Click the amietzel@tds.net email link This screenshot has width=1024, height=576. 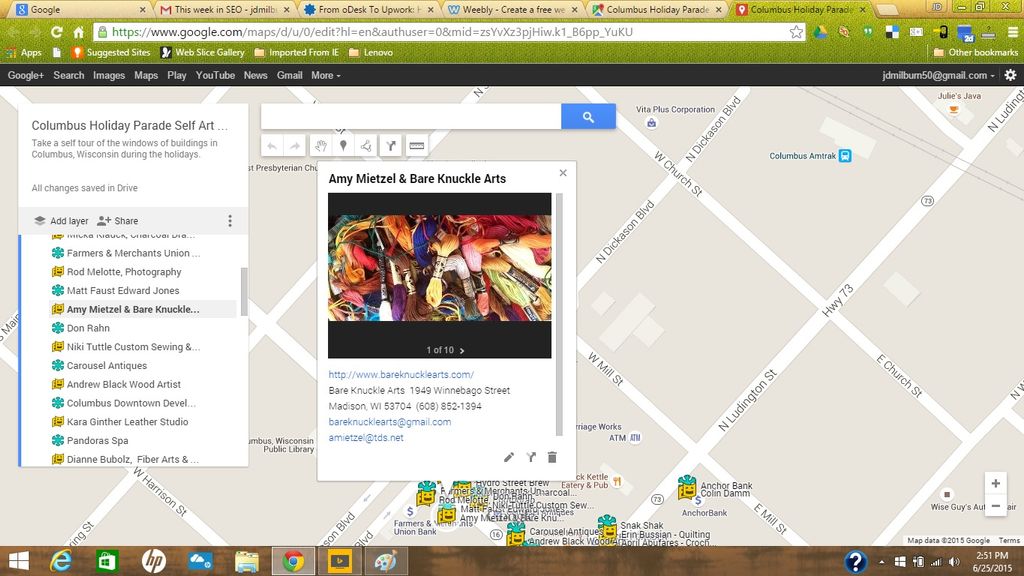[366, 438]
